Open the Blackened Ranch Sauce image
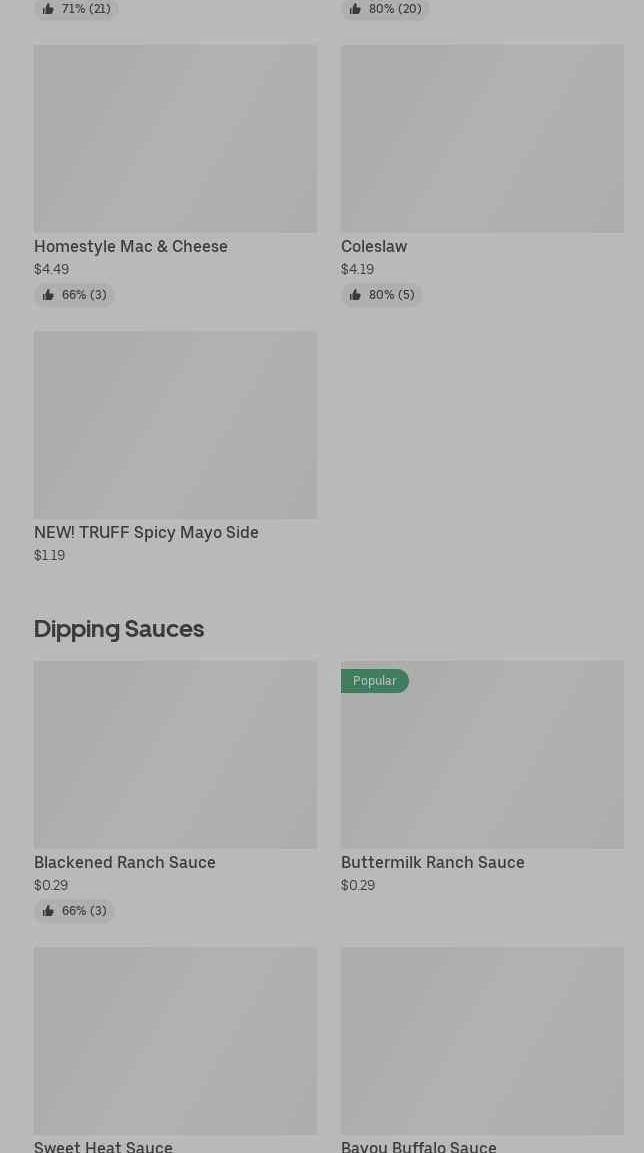The image size is (644, 1153). coord(175,755)
